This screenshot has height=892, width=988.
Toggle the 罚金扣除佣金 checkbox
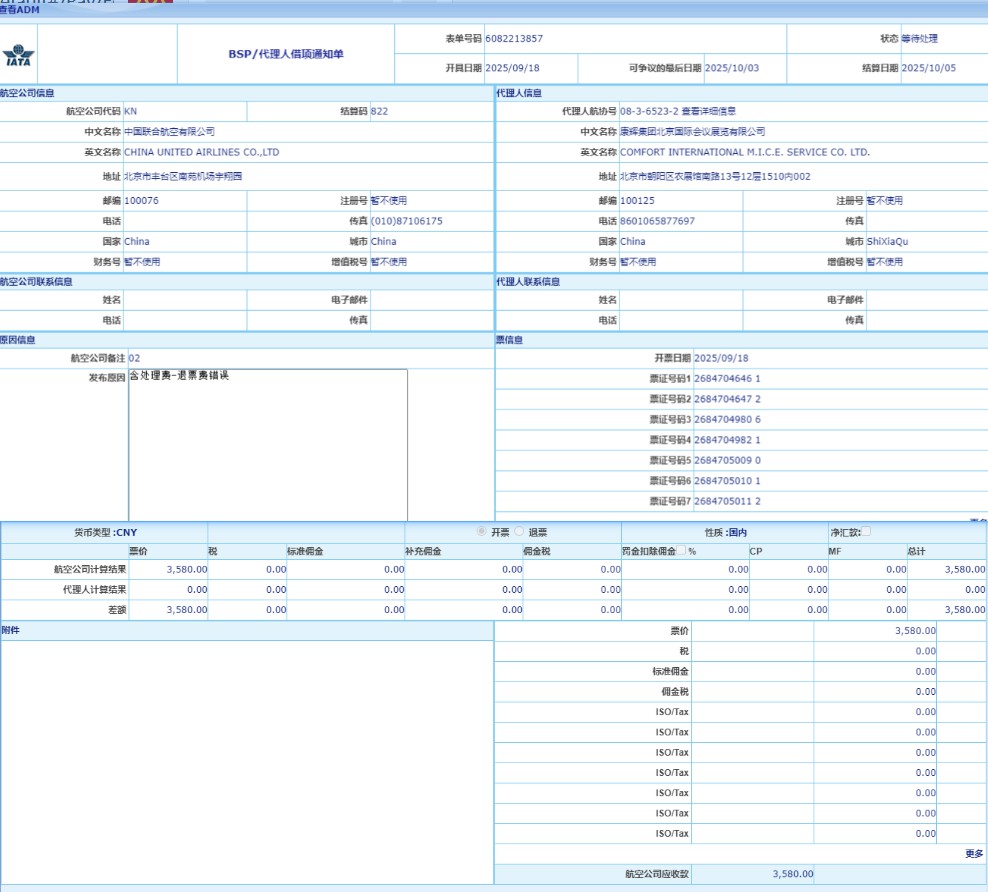click(681, 551)
